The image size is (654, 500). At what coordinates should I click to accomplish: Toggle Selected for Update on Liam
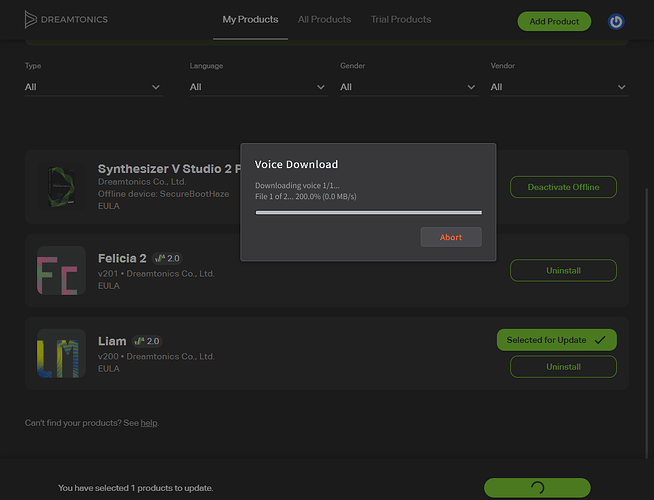click(x=556, y=340)
